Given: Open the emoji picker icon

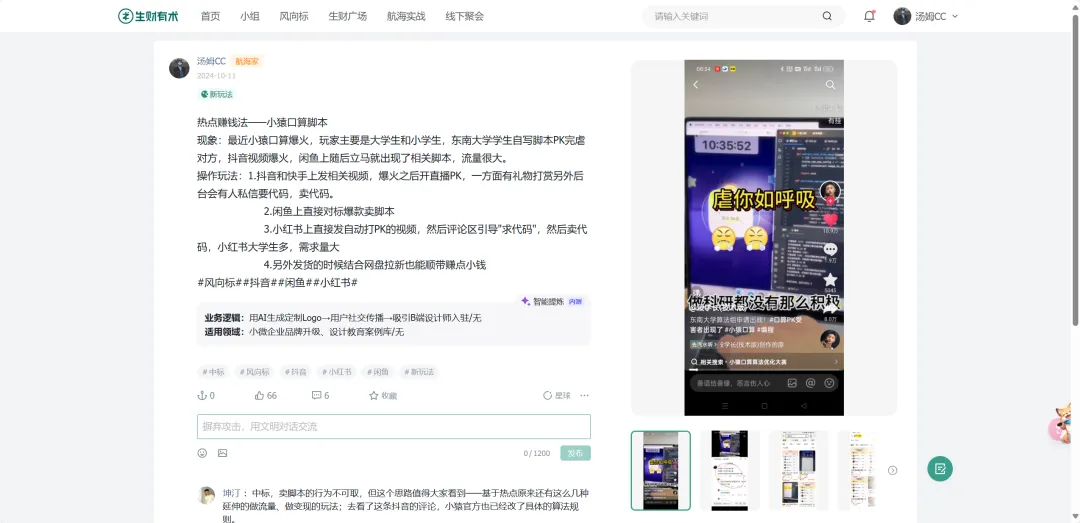Looking at the screenshot, I should pos(202,453).
